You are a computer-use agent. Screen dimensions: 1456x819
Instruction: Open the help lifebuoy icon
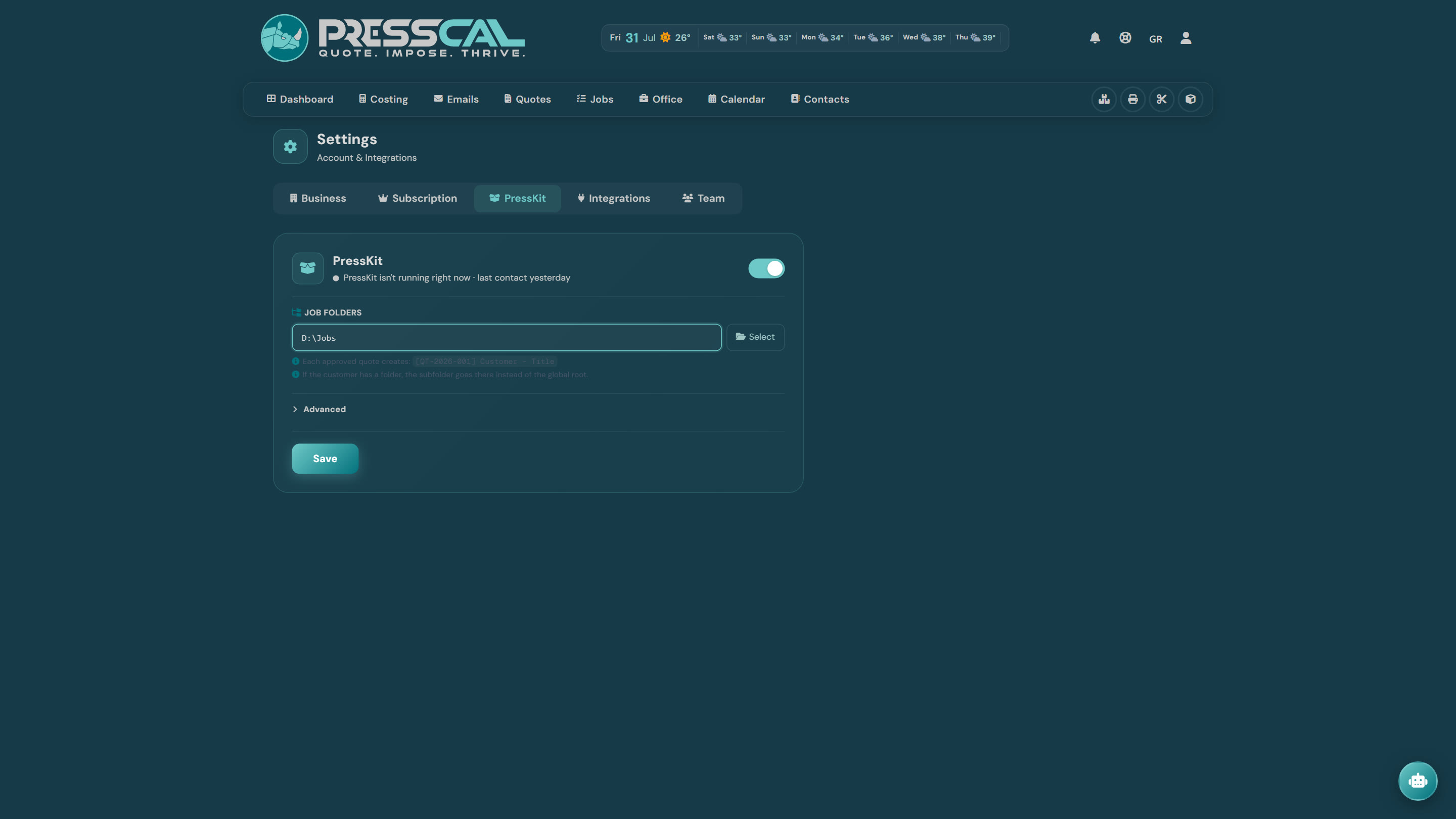click(x=1125, y=38)
